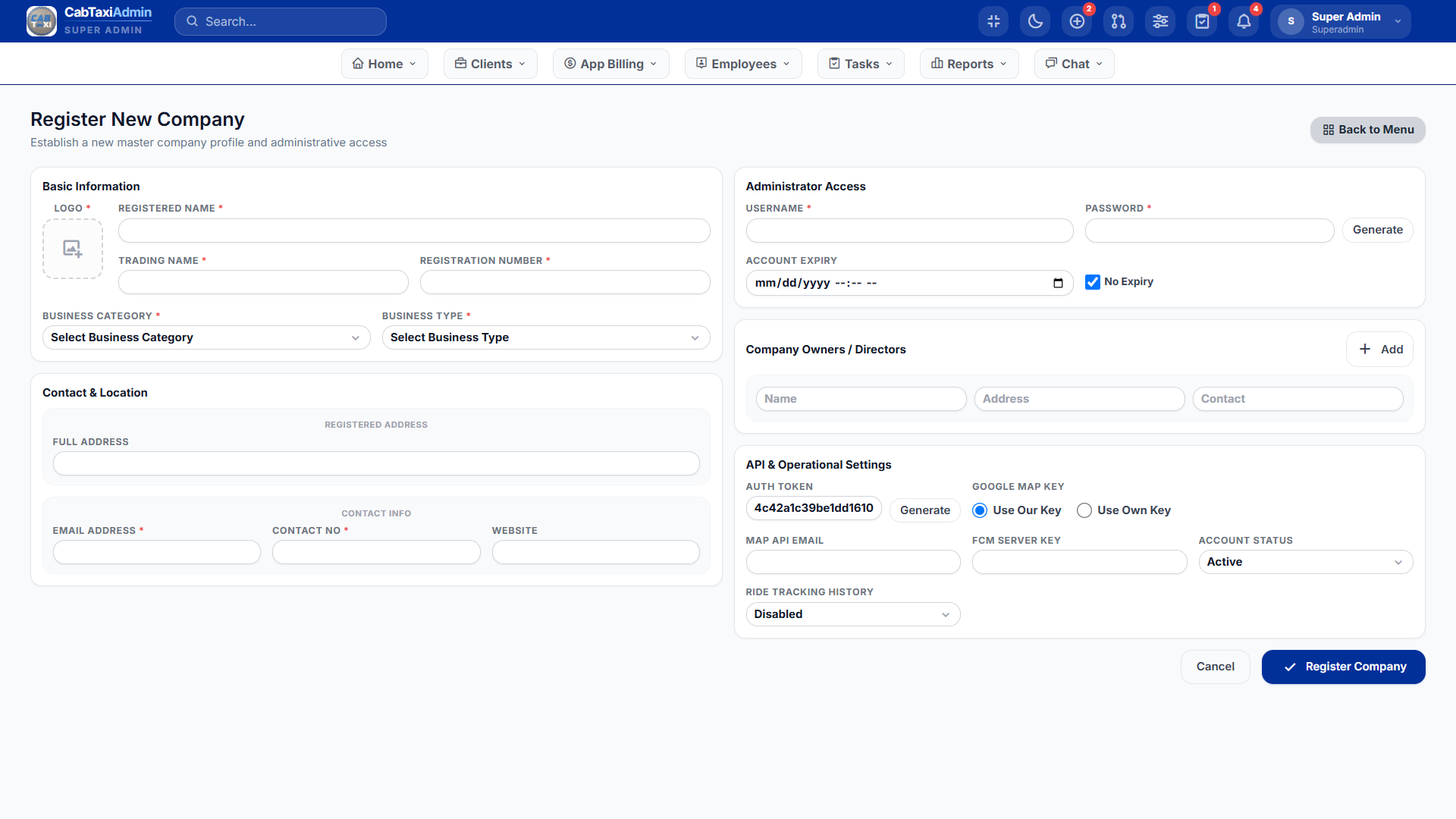Click the Email Address input field

pyautogui.click(x=157, y=552)
